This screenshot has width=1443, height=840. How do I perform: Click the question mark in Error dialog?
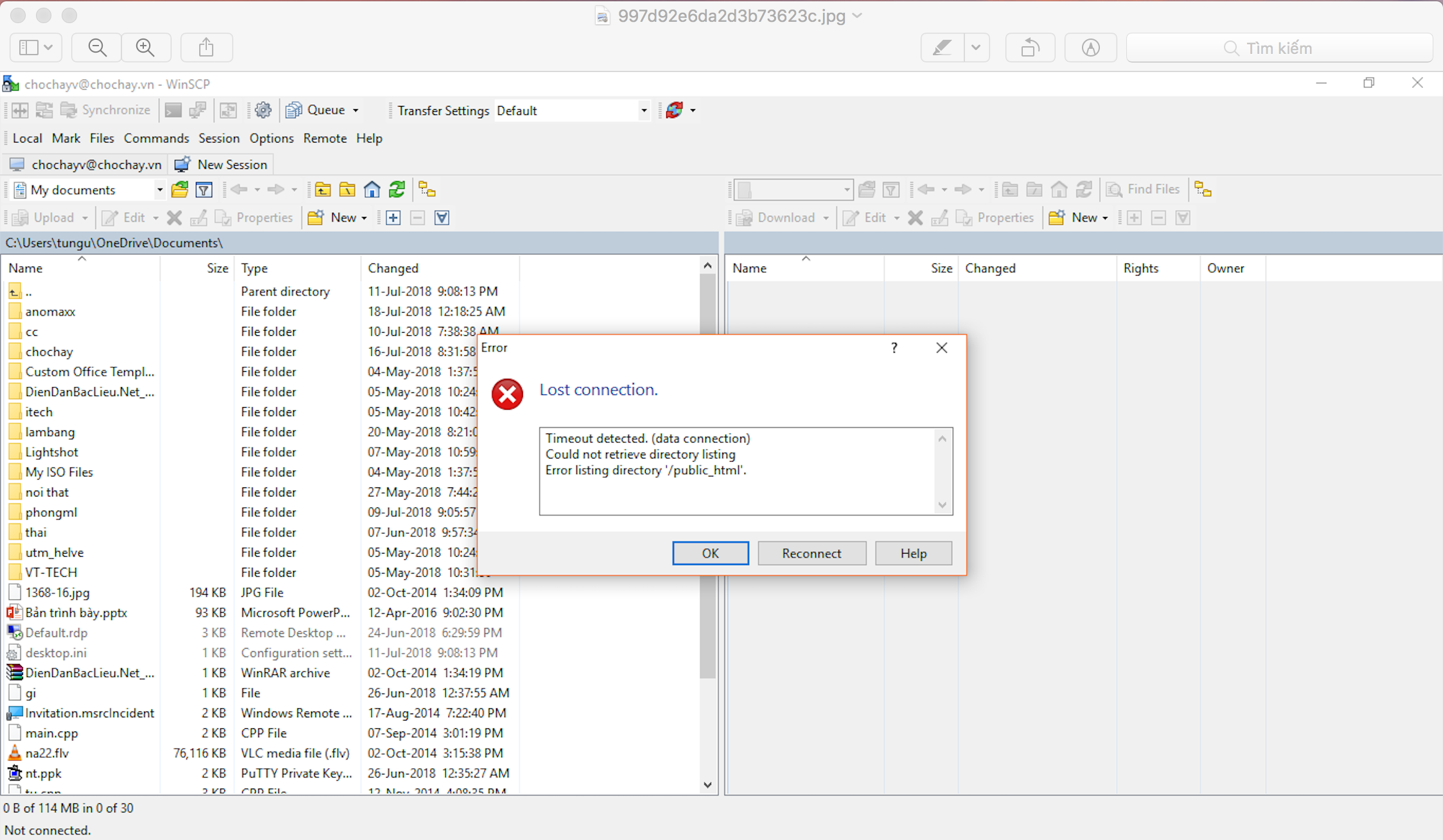click(x=894, y=347)
